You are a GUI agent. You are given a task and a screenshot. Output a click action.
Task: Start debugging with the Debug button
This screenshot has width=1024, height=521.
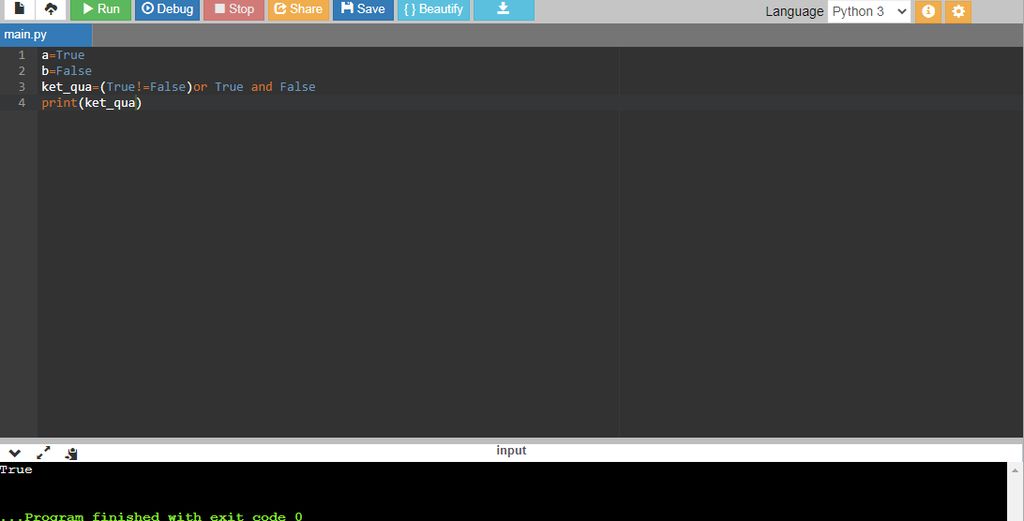167,9
